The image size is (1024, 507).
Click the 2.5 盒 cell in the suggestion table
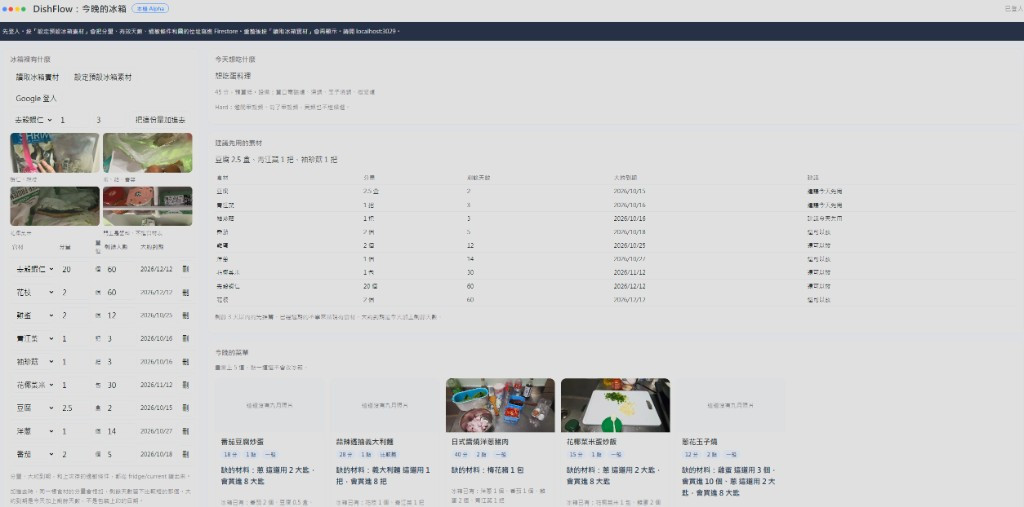(371, 191)
